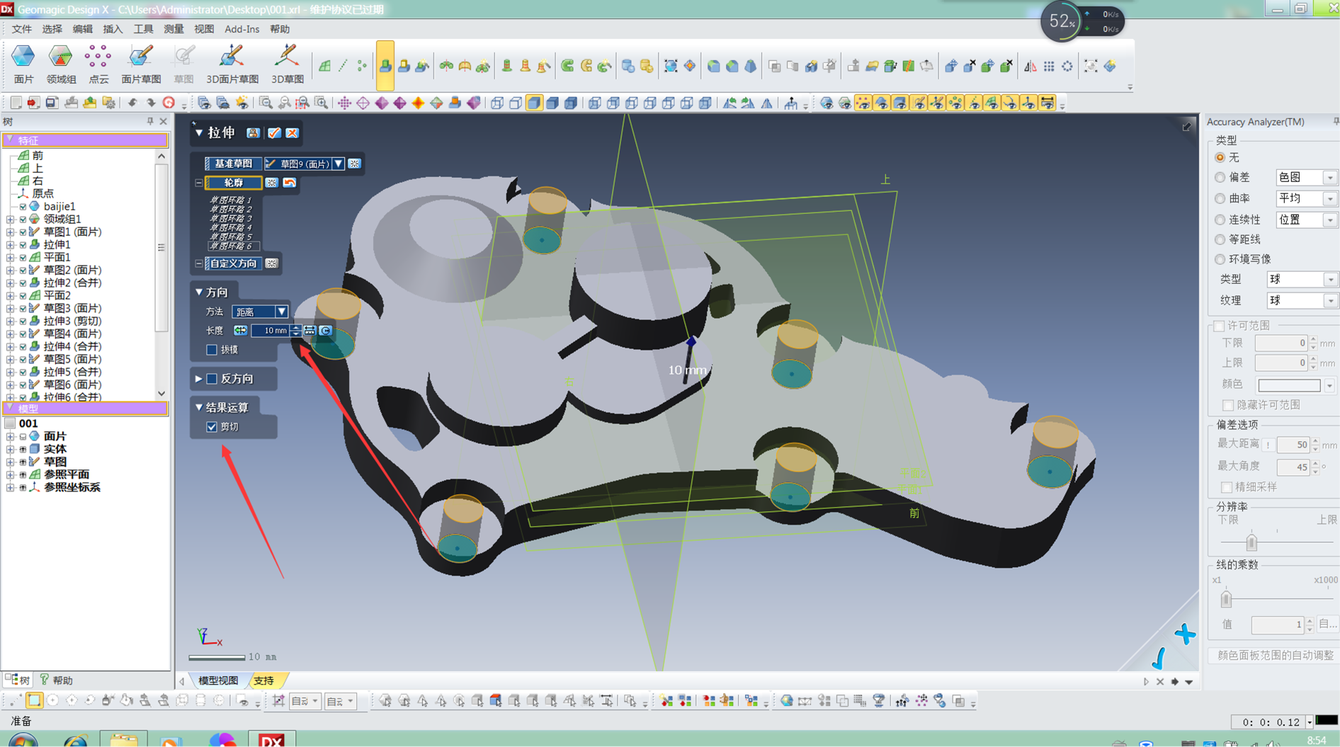1340x747 pixels.
Task: Cancel extrude with the X icon
Action: point(292,133)
